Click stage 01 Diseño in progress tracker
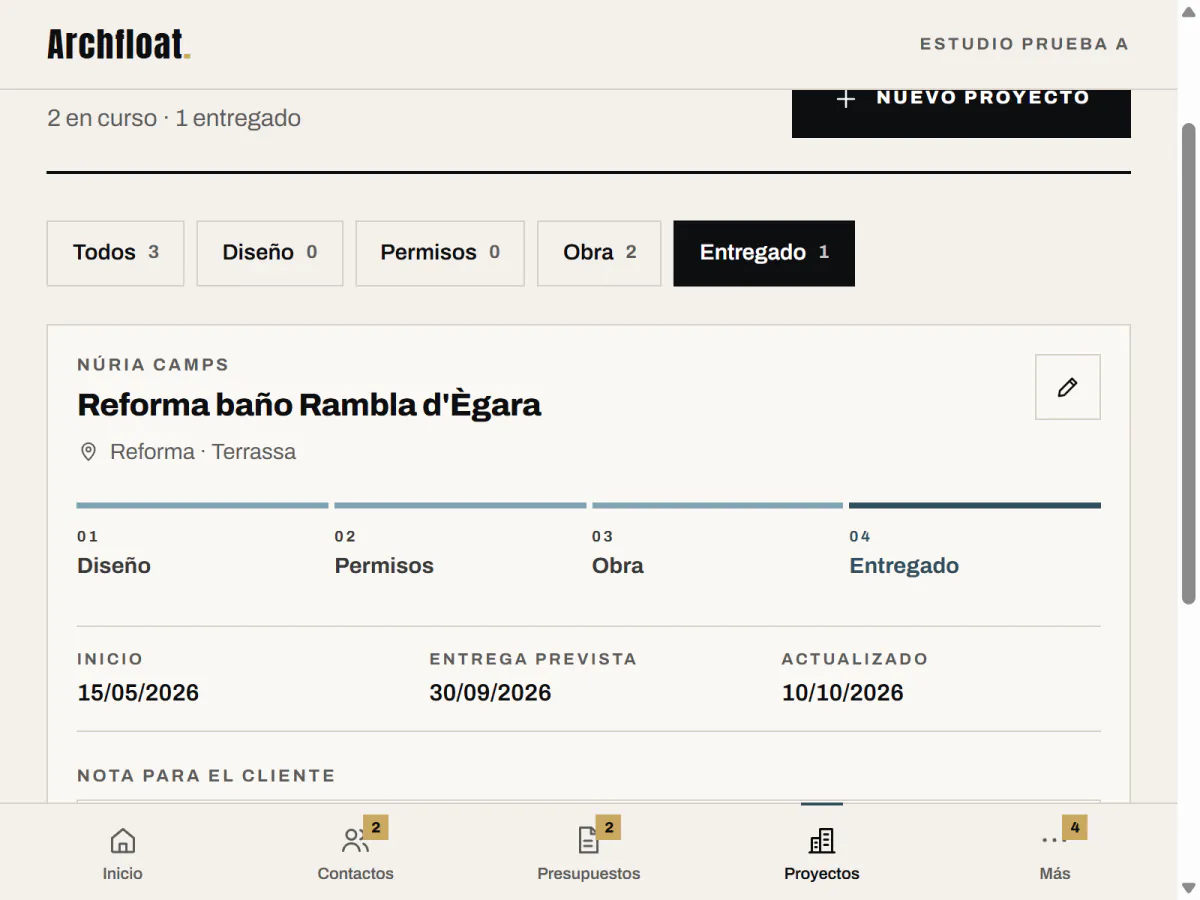The height and width of the screenshot is (900, 1200). point(202,541)
